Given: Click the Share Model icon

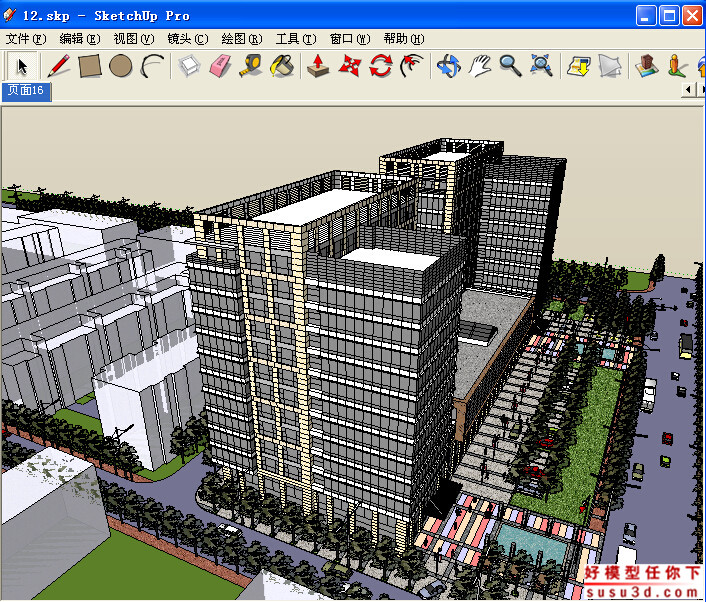Looking at the screenshot, I should [610, 66].
